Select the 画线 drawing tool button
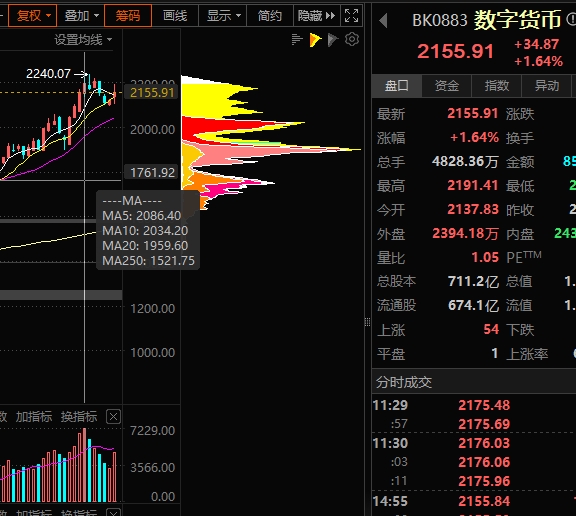This screenshot has height=516, width=576. pyautogui.click(x=175, y=15)
